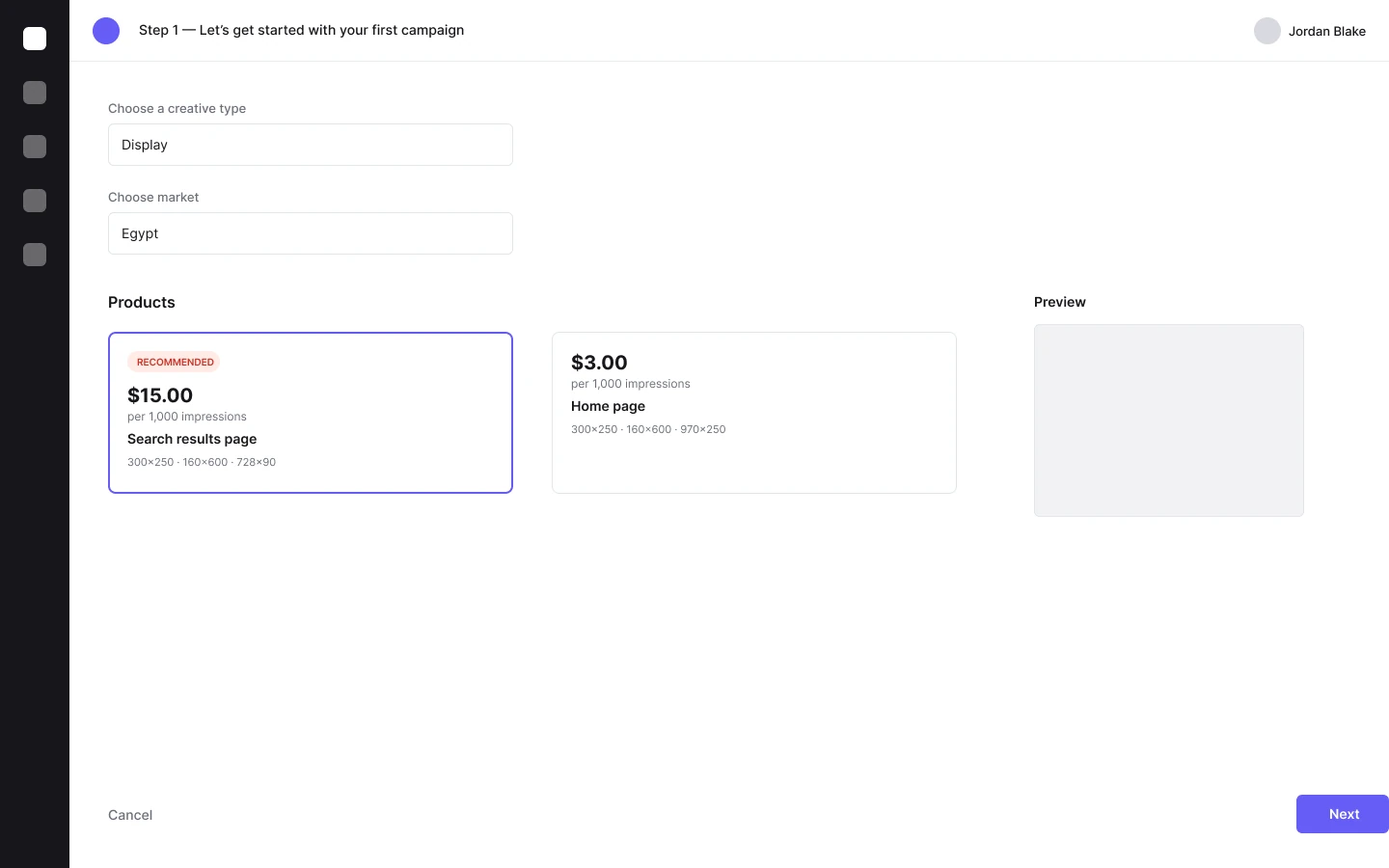This screenshot has width=1389, height=868.
Task: Select the Search results page product card
Action: point(311,413)
